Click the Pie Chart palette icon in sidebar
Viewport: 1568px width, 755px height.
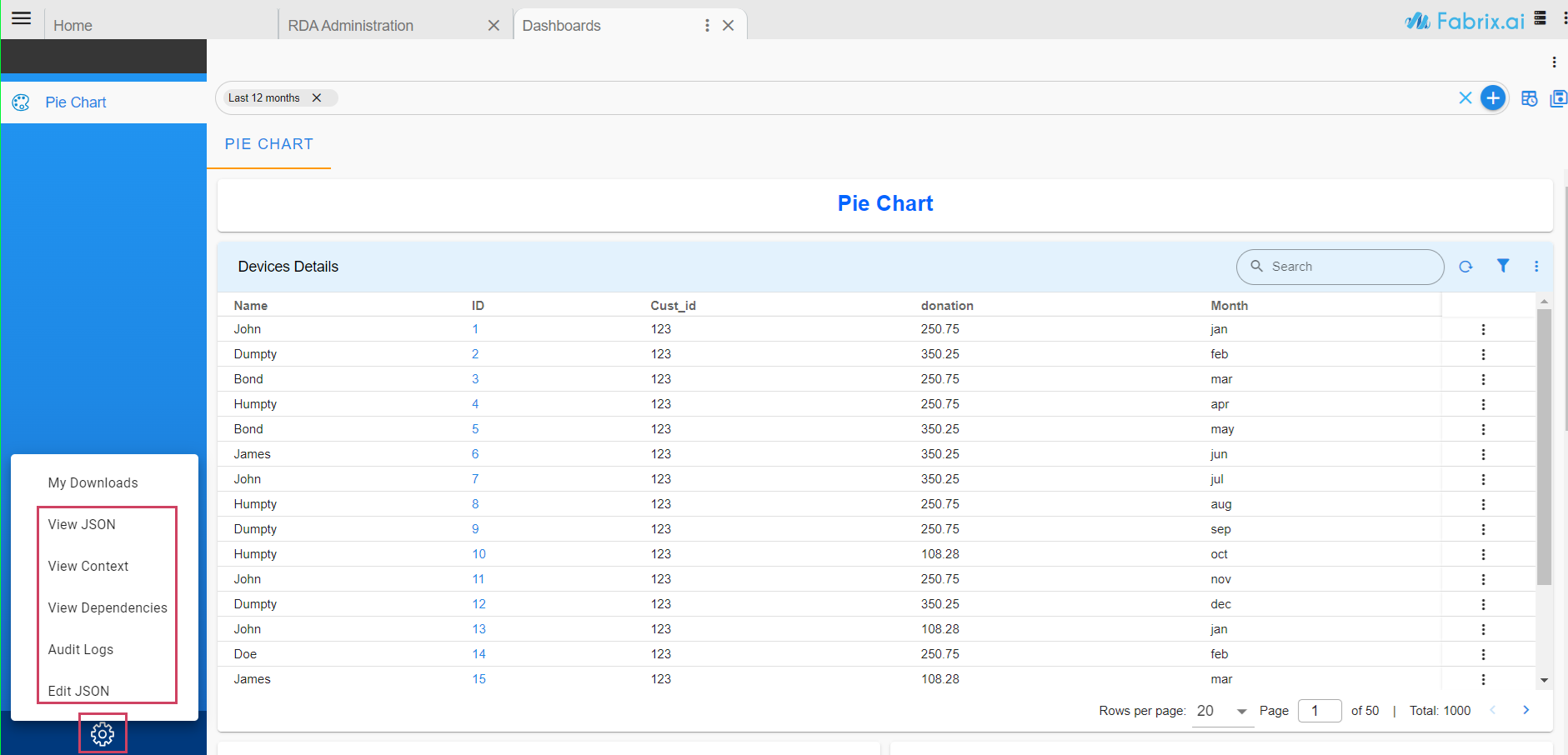point(21,102)
